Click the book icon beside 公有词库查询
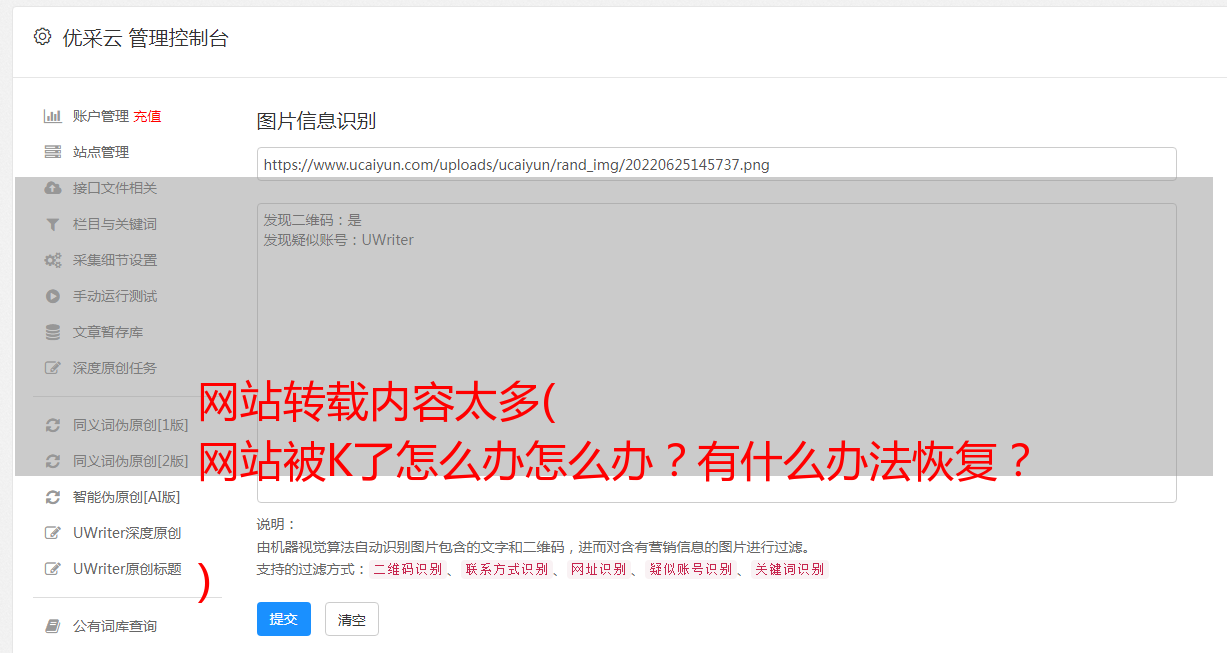This screenshot has height=653, width=1227. 53,626
